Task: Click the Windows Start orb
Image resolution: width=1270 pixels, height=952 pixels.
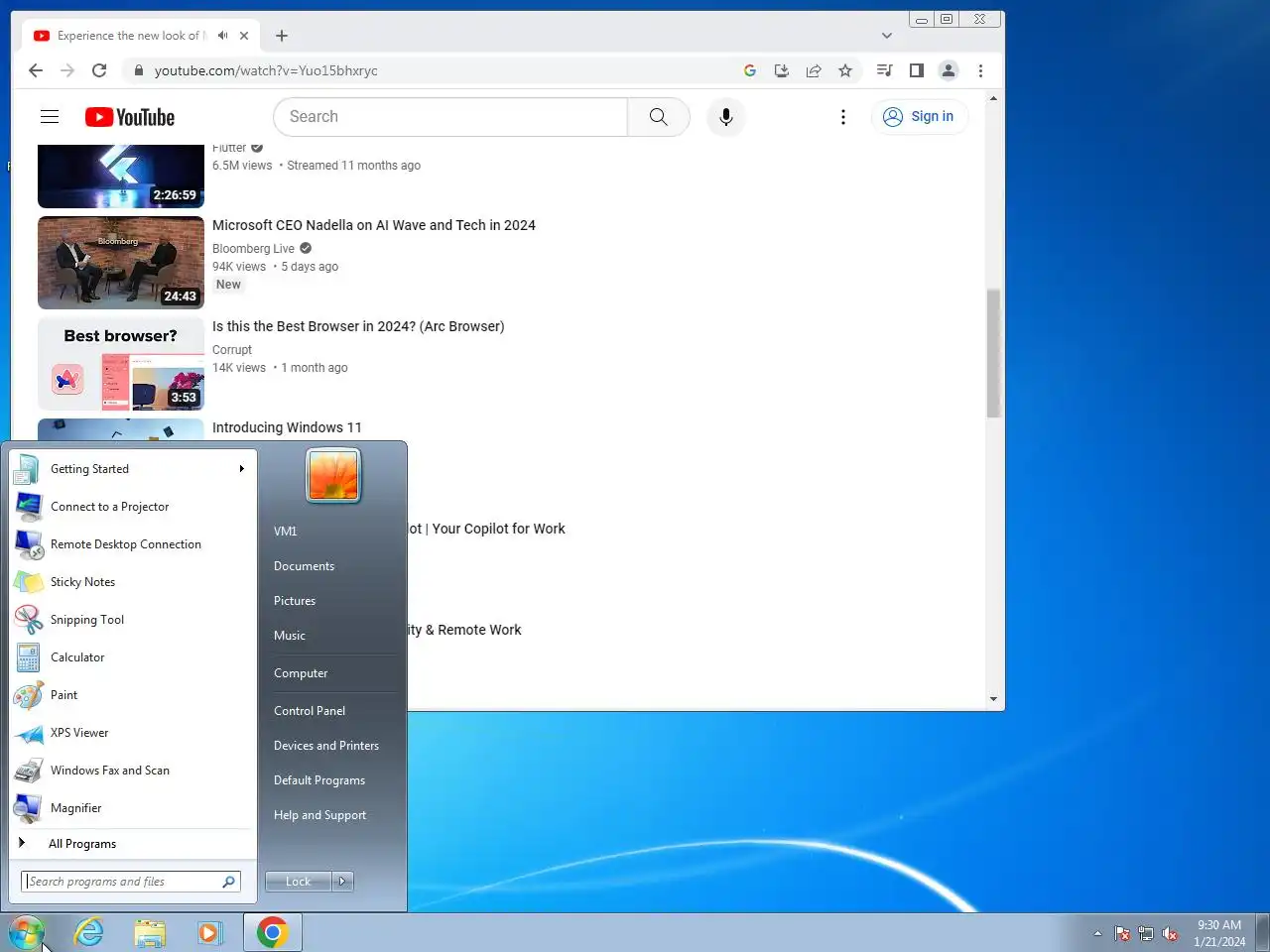Action: tap(27, 933)
